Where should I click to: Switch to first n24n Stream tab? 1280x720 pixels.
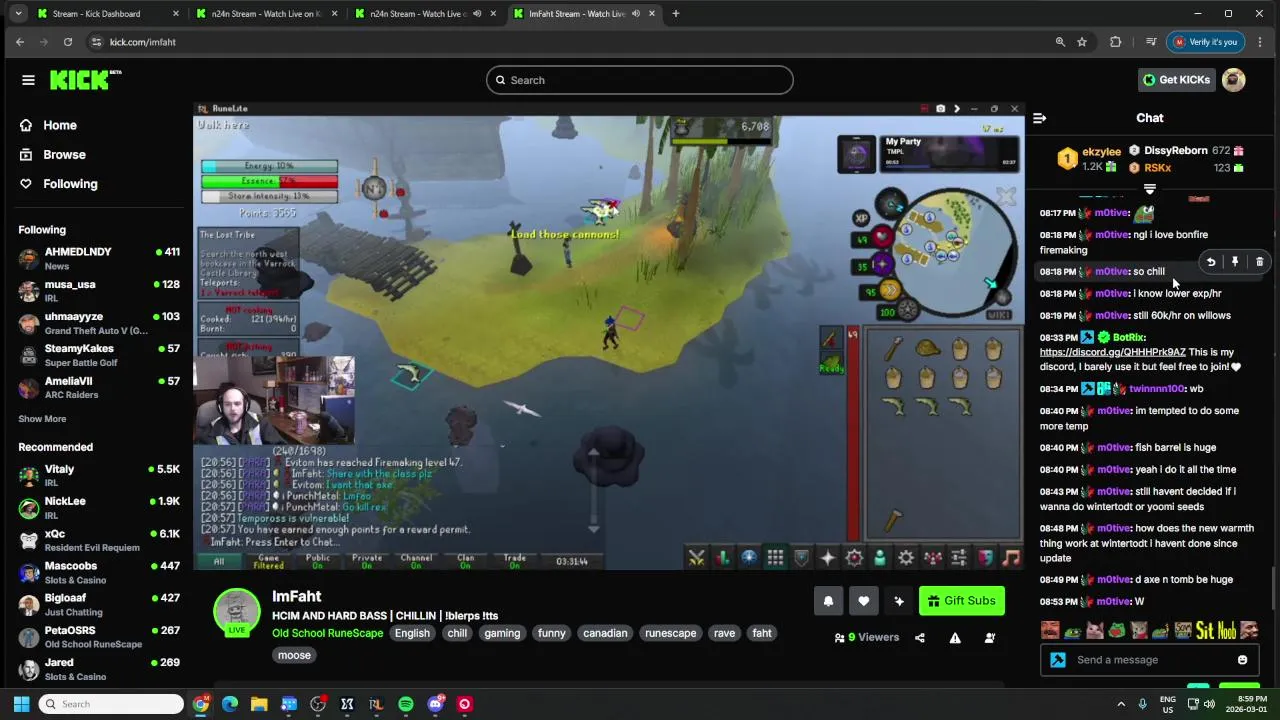coord(265,14)
